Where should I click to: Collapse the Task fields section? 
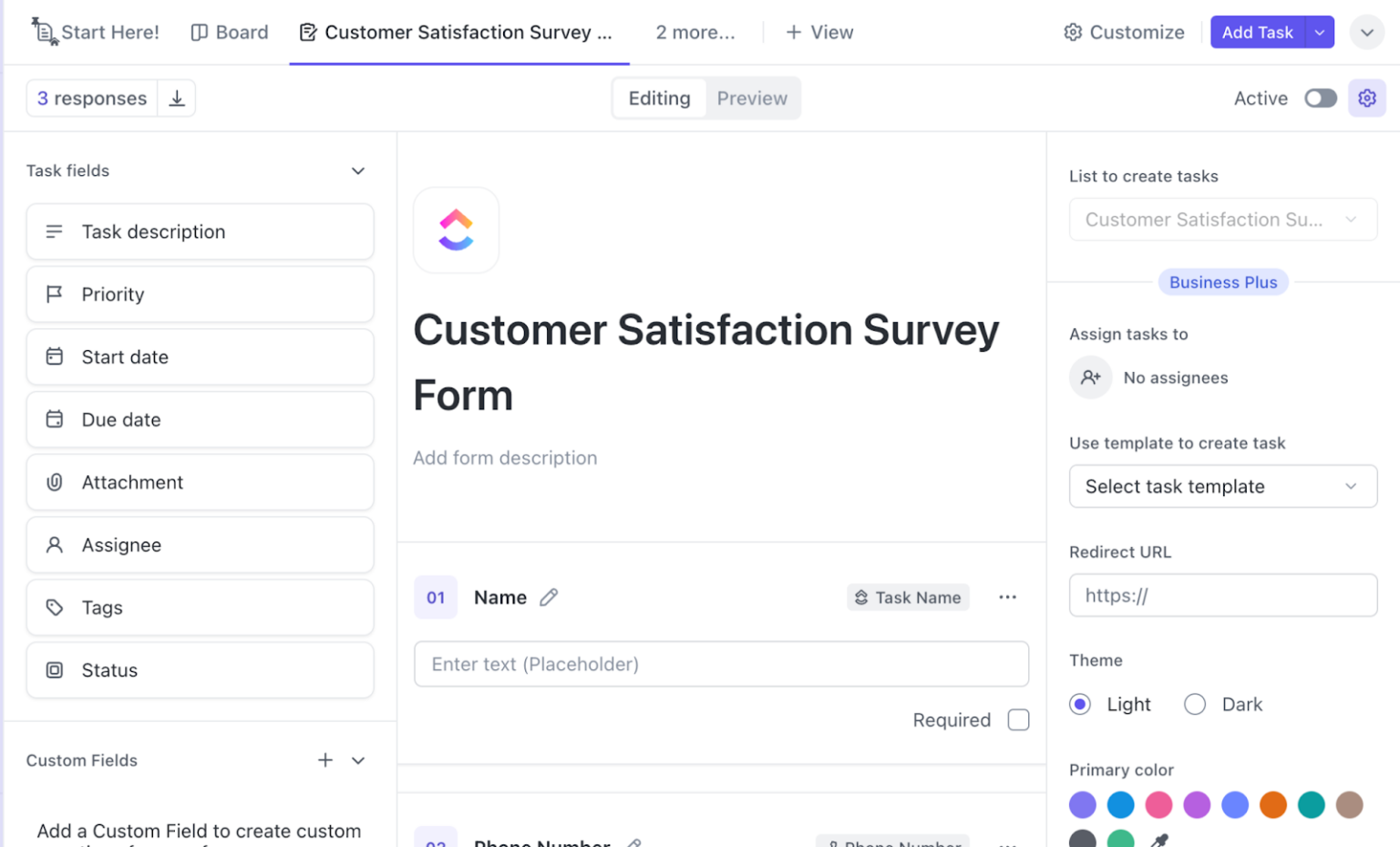(358, 170)
